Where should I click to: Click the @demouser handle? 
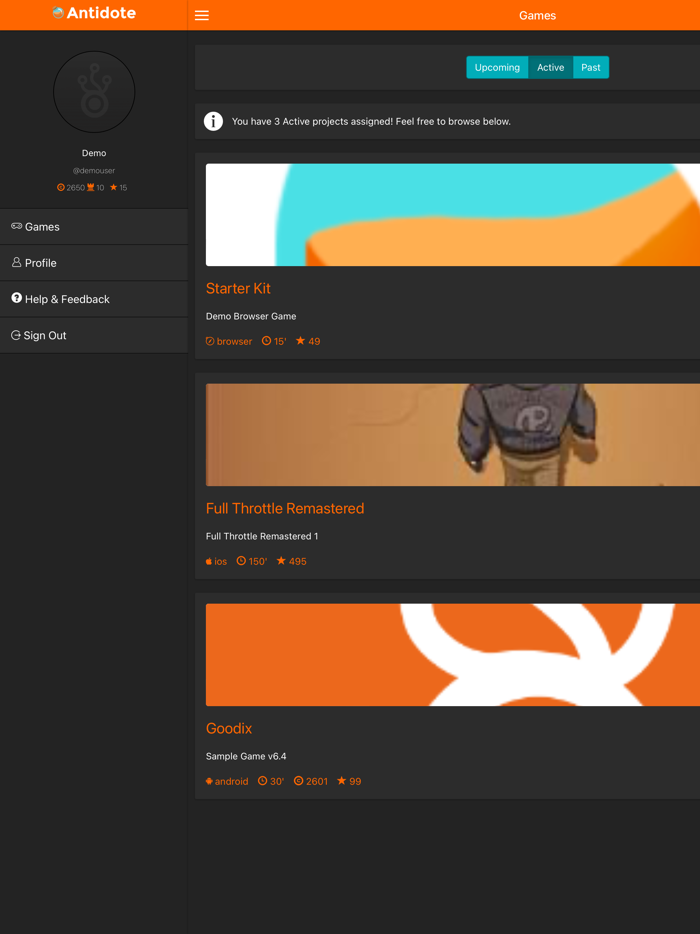point(94,170)
